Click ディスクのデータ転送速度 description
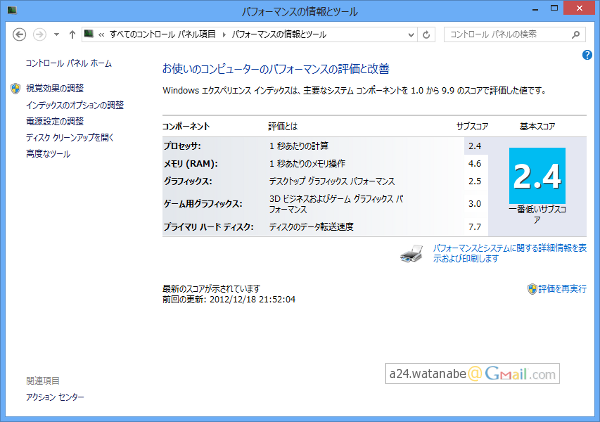The image size is (600, 422). pyautogui.click(x=311, y=227)
